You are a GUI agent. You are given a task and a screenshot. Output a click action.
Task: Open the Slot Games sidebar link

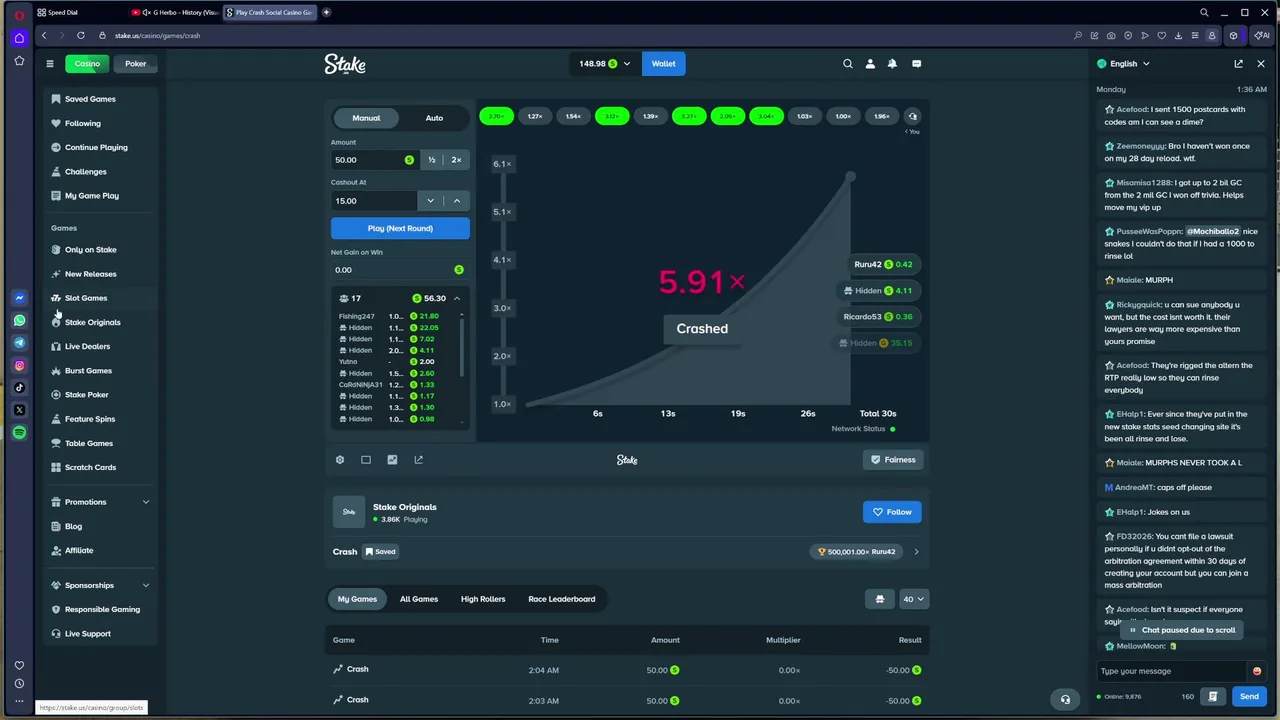click(x=86, y=298)
